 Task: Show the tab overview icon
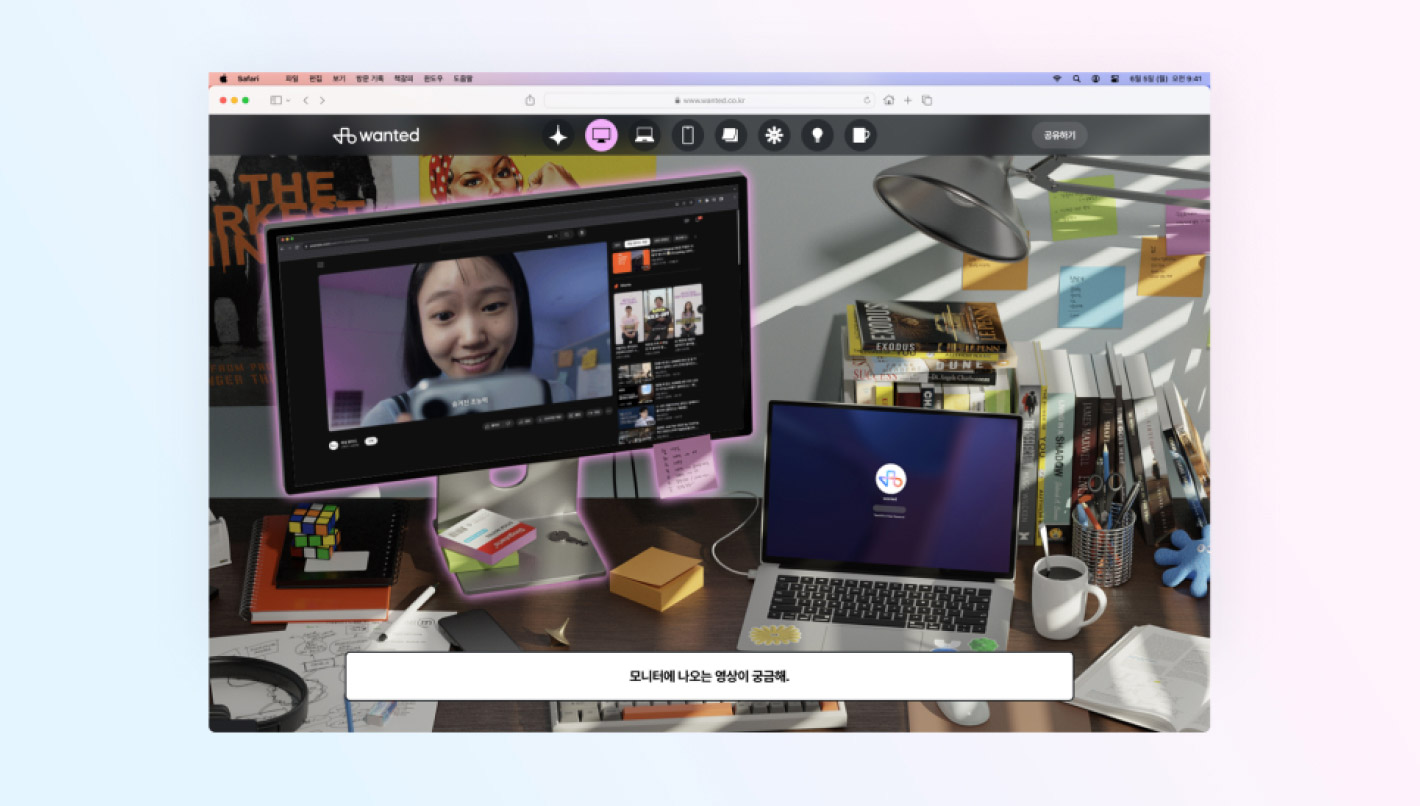tap(927, 100)
